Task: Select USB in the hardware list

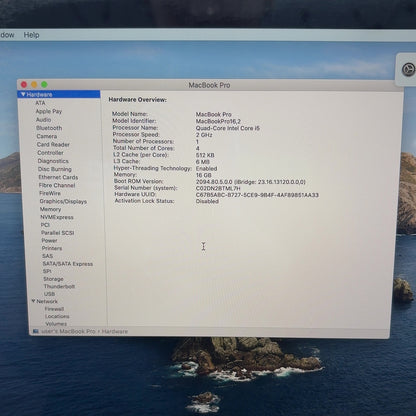Action: (49, 294)
